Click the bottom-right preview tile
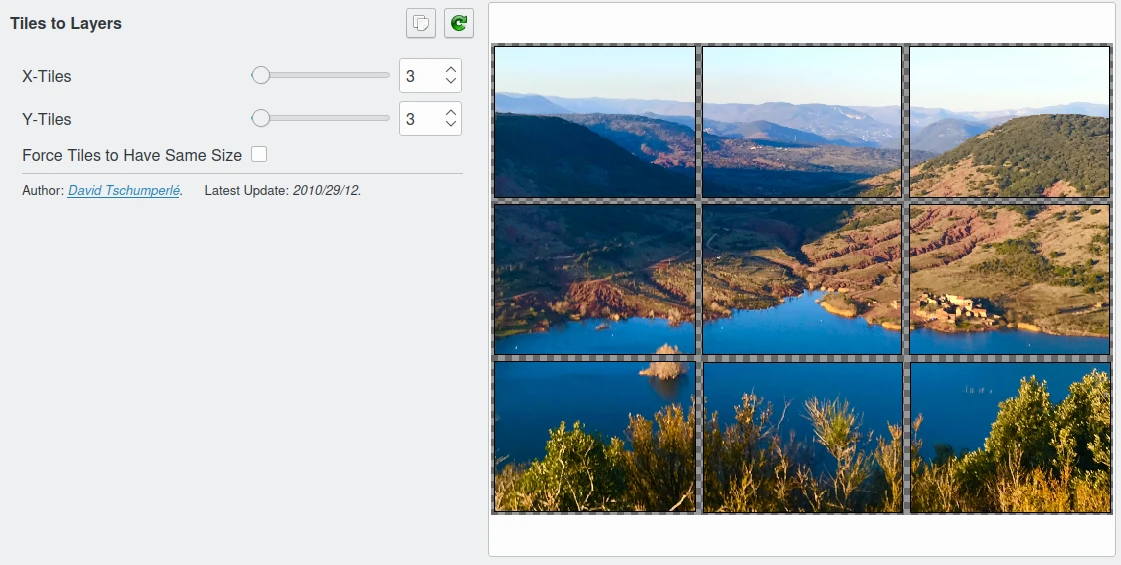The image size is (1121, 565). coord(1009,437)
